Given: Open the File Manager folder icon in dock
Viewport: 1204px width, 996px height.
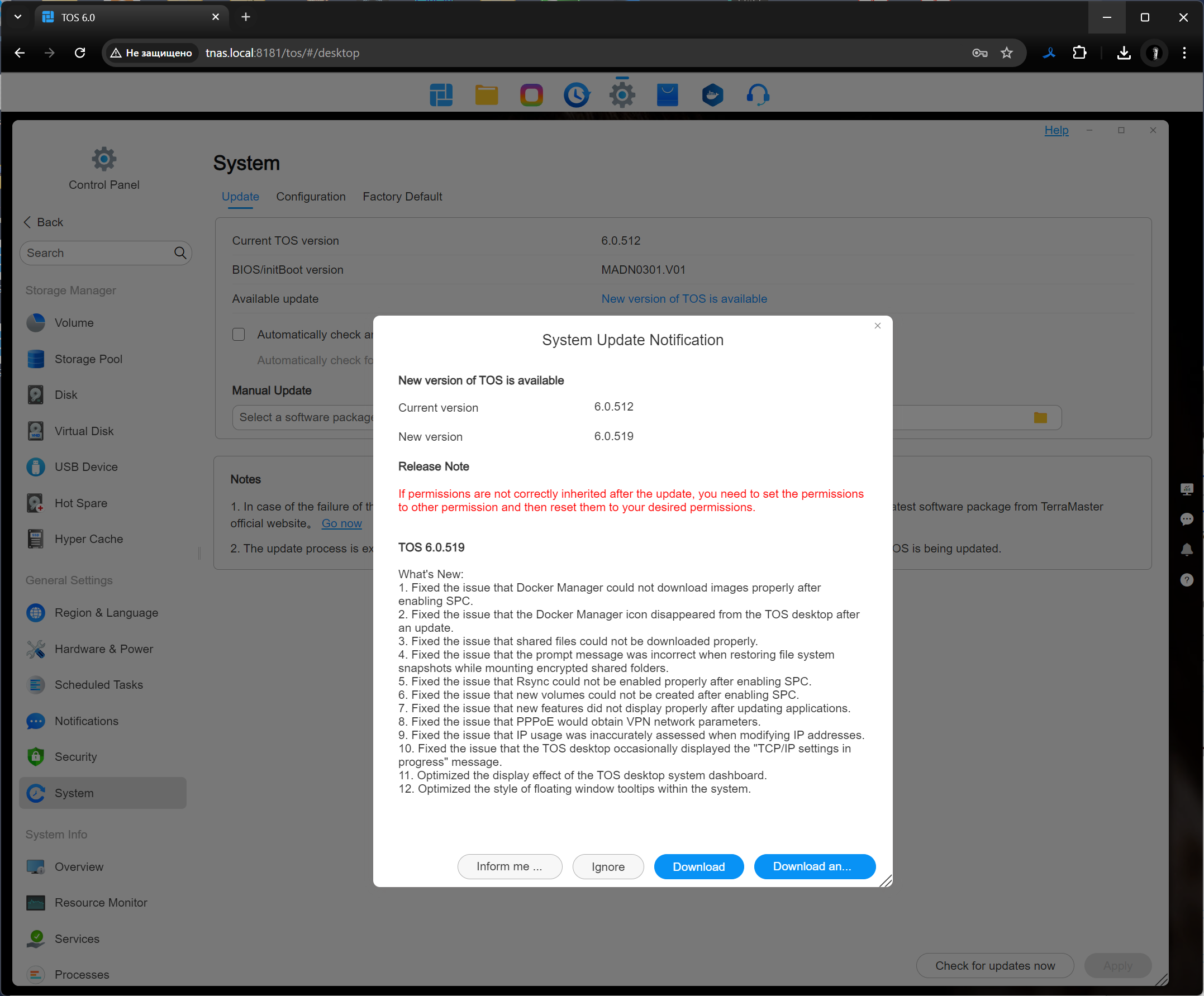Looking at the screenshot, I should [486, 95].
